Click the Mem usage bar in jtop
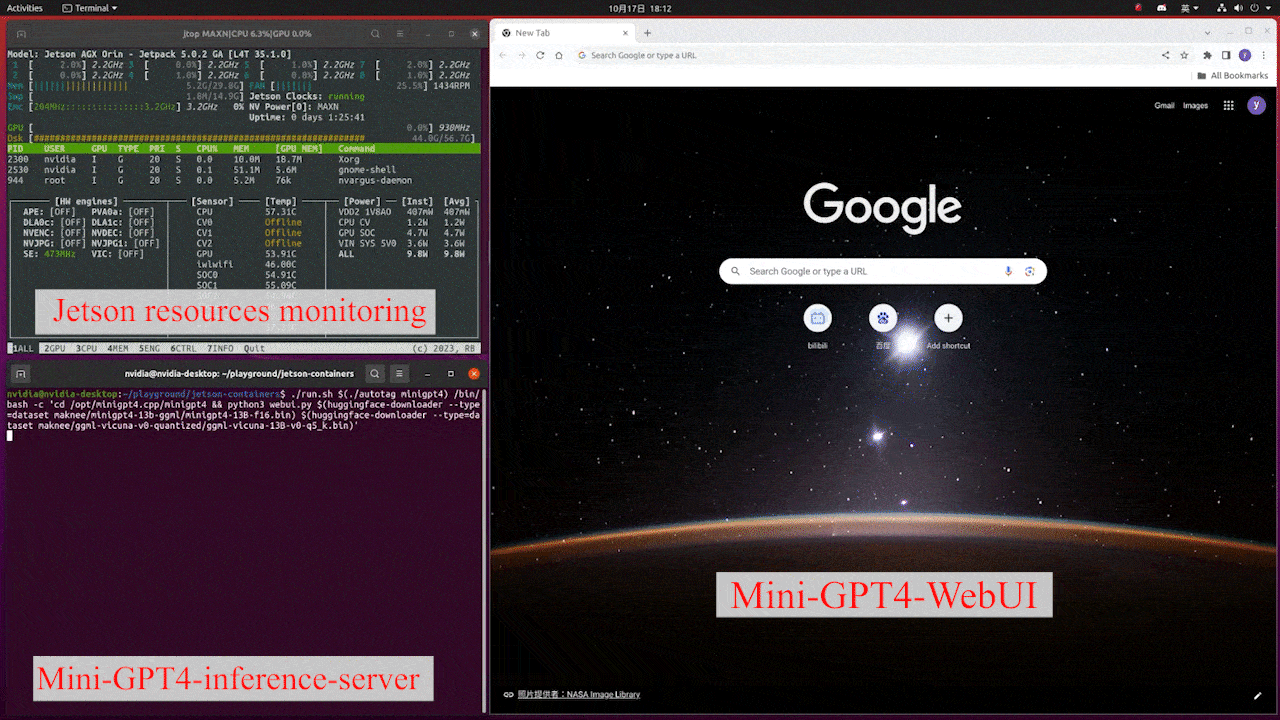 [x=126, y=86]
